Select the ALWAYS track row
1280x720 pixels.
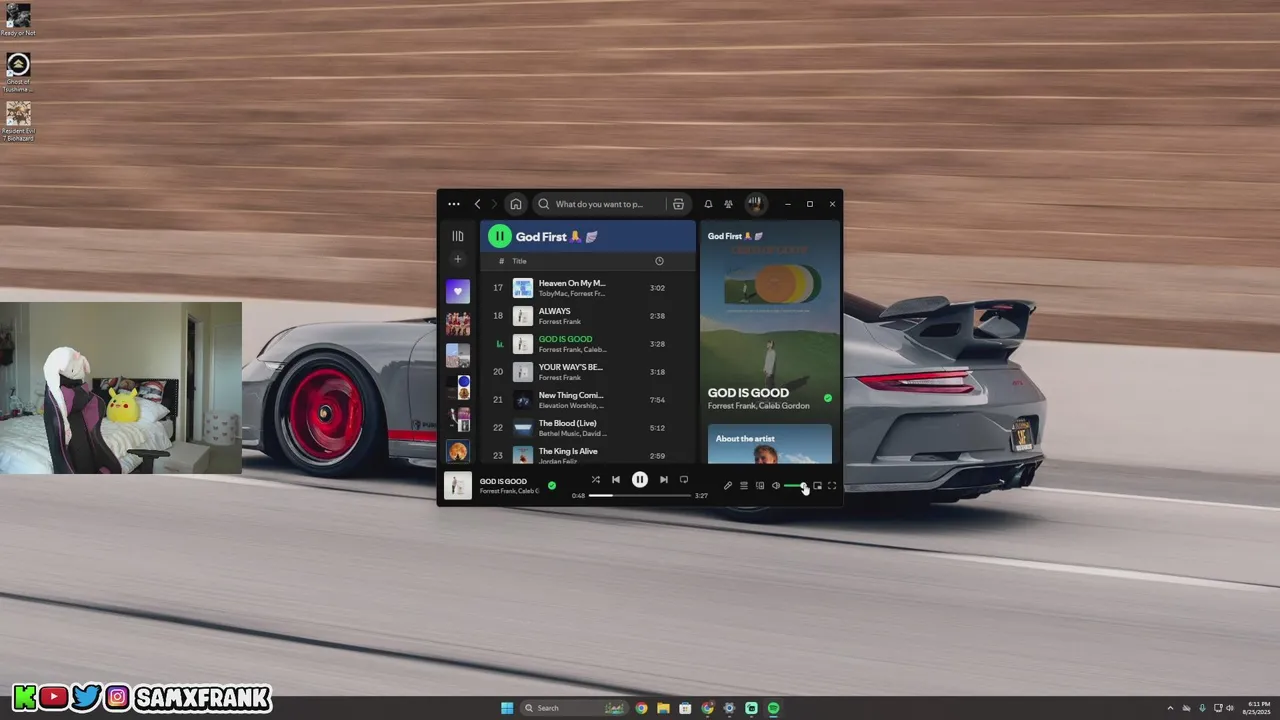pyautogui.click(x=588, y=316)
